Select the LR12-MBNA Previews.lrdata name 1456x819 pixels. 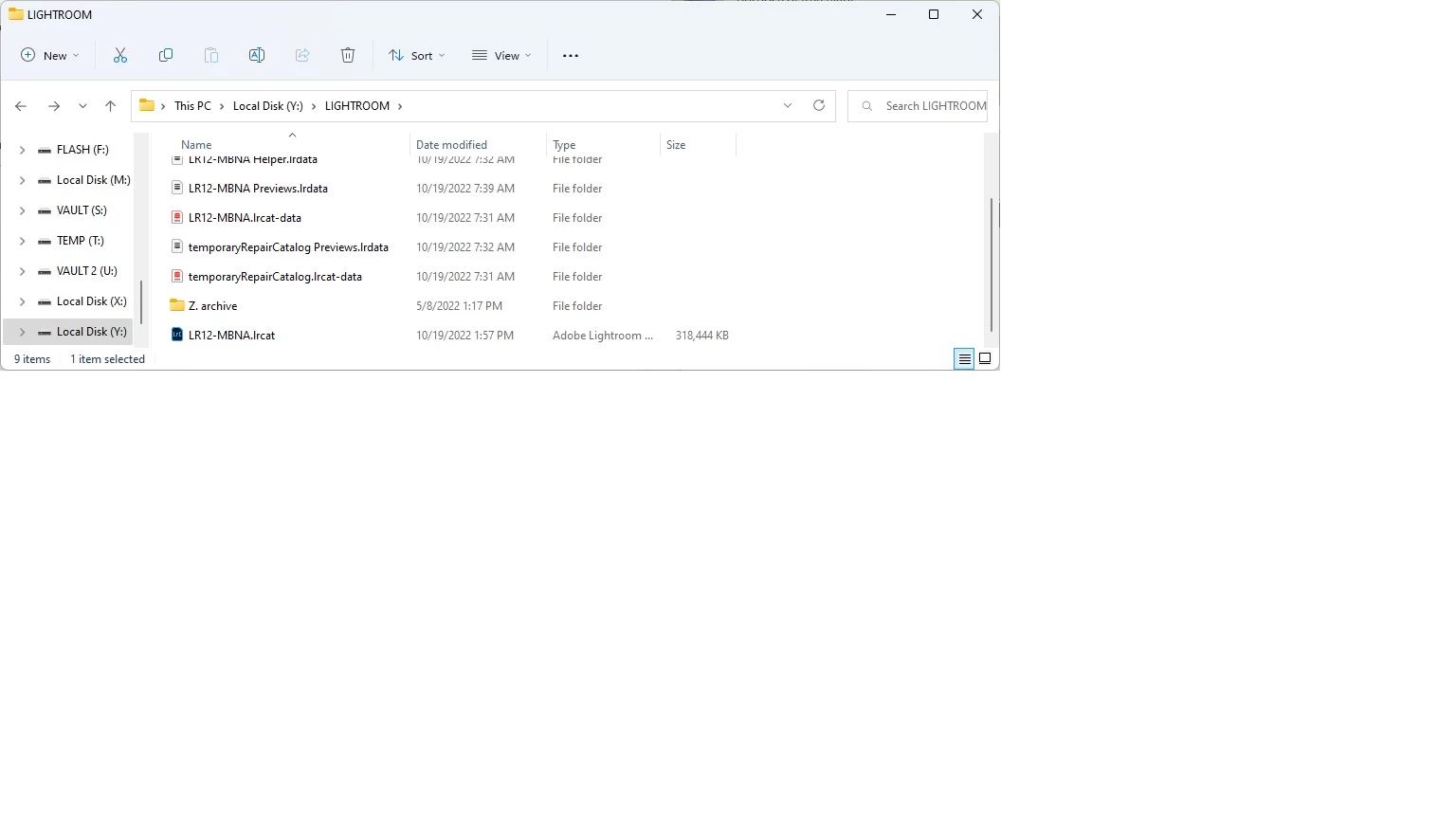pyautogui.click(x=258, y=189)
